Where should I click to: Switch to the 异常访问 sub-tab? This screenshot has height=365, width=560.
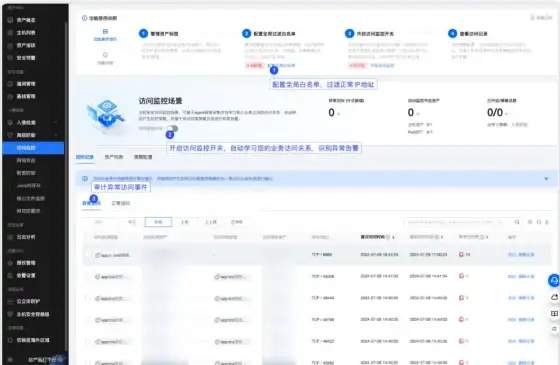[x=91, y=203]
